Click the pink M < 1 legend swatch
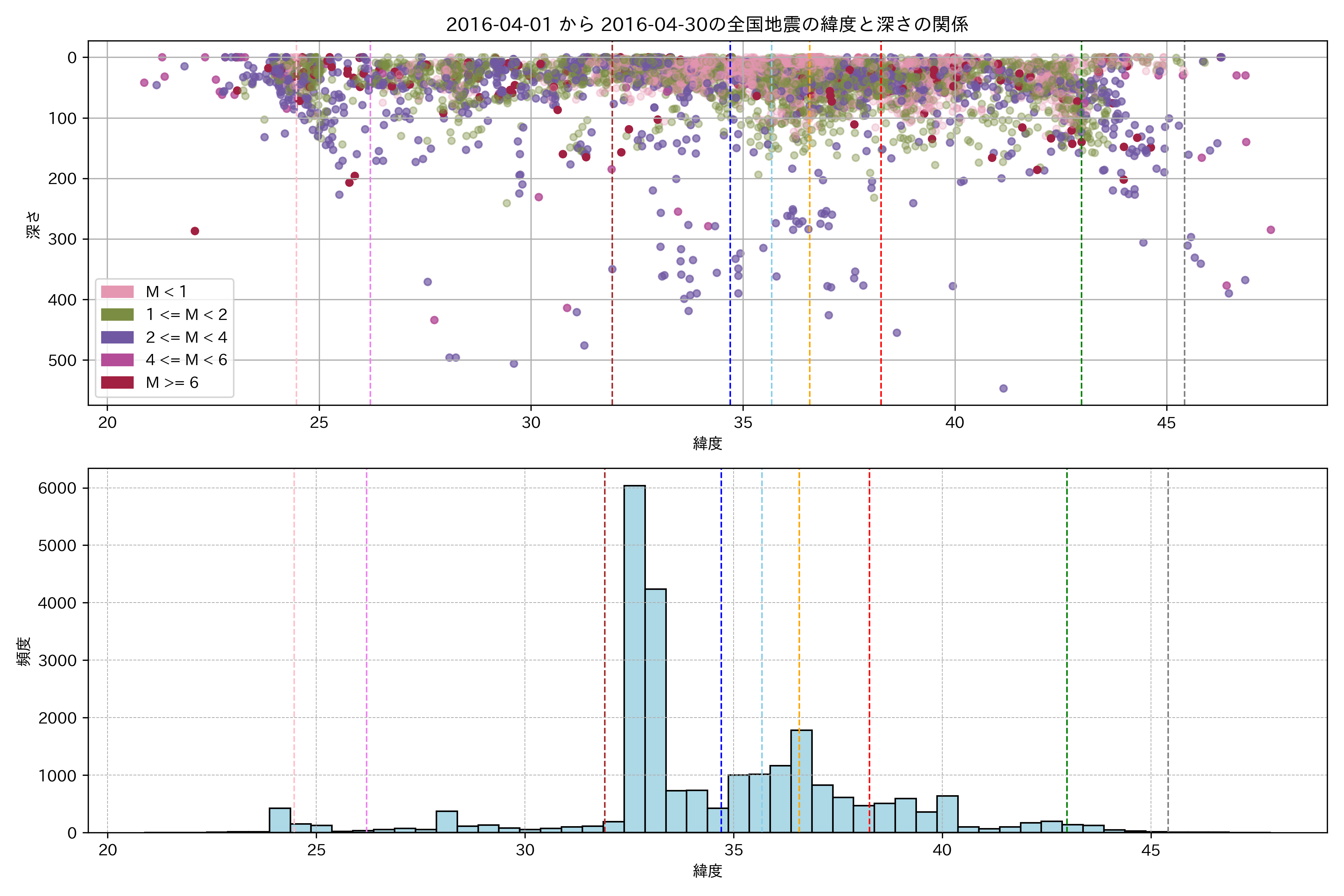 coord(117,292)
